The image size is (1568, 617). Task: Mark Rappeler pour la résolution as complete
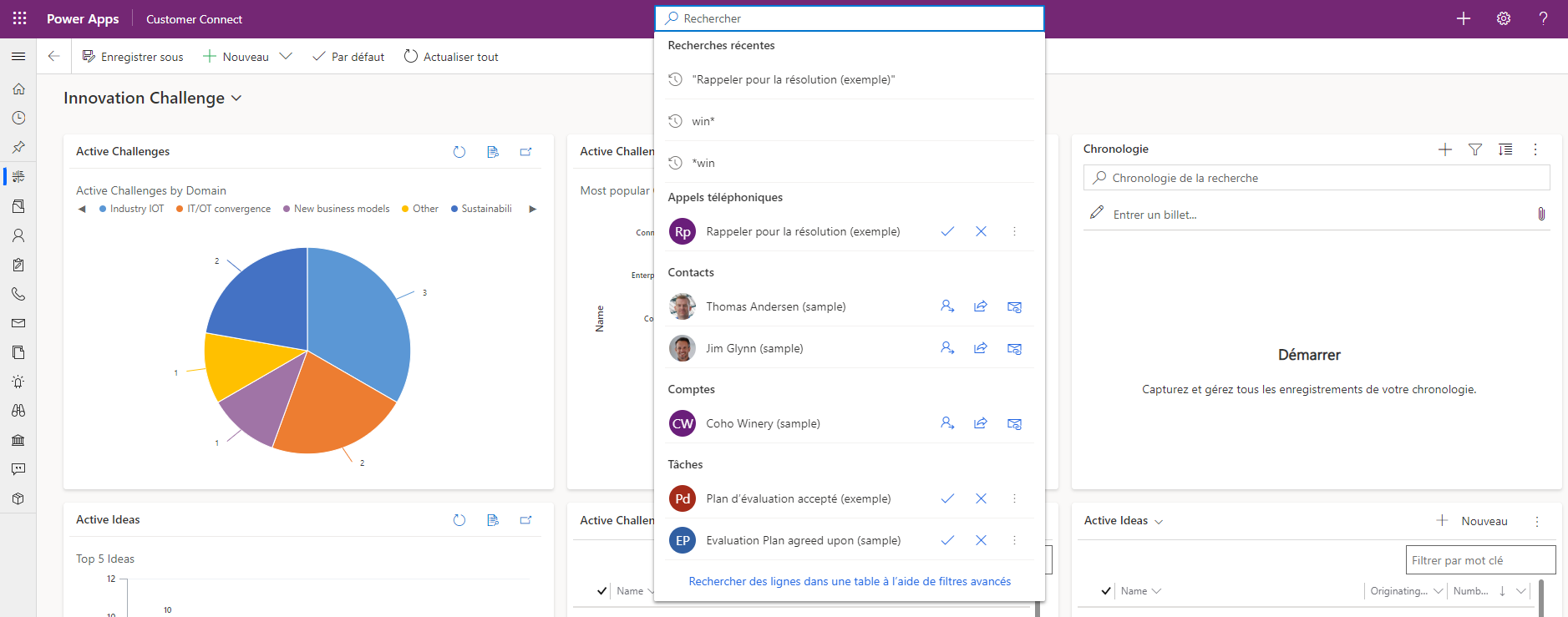coord(947,231)
